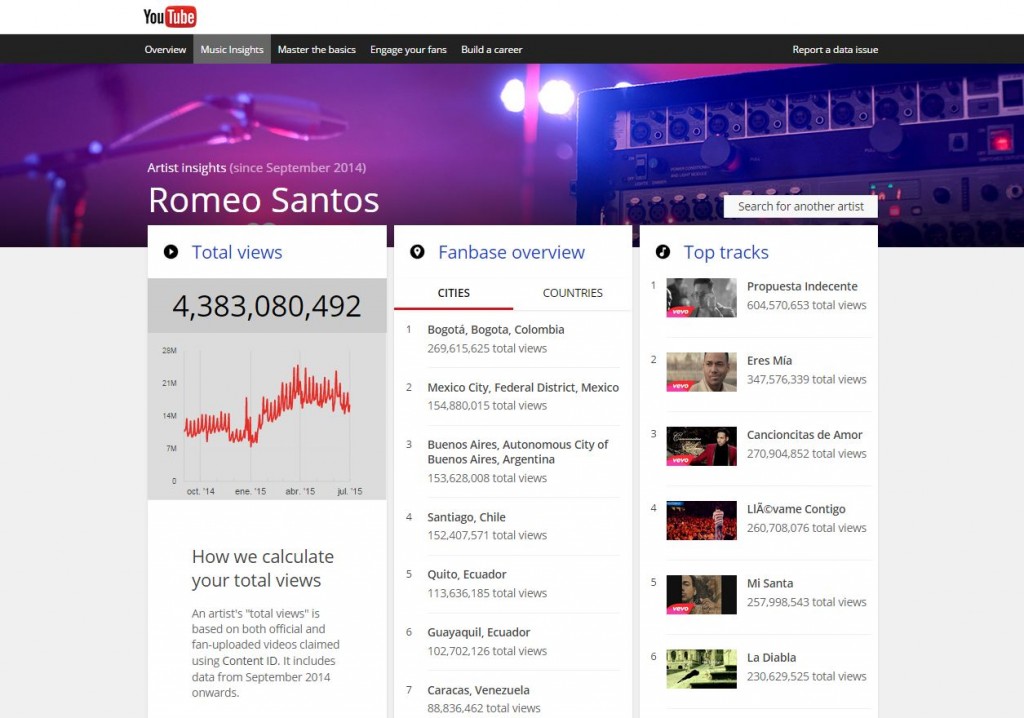Image resolution: width=1024 pixels, height=718 pixels.
Task: Click the location pin icon beside Fanbase overview
Action: [417, 252]
